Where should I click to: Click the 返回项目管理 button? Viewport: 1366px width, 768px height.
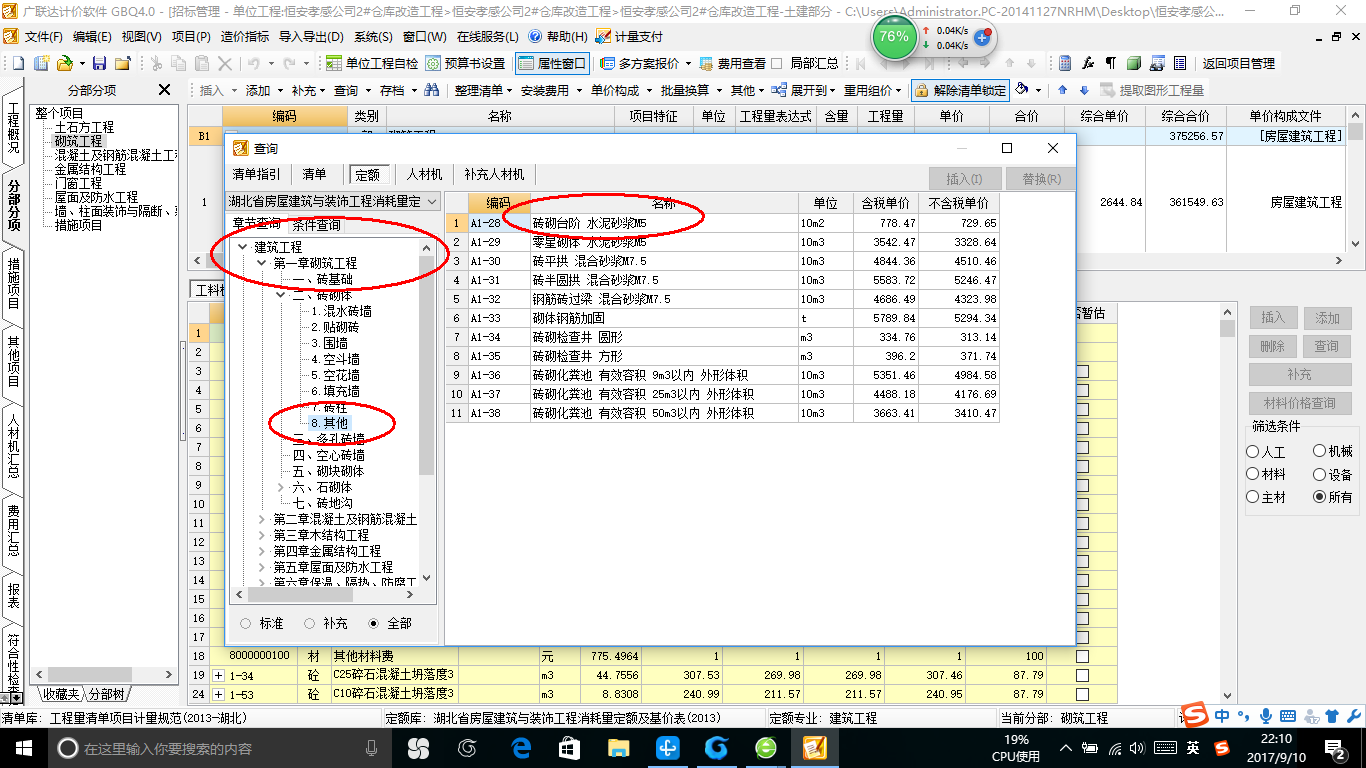(1239, 63)
